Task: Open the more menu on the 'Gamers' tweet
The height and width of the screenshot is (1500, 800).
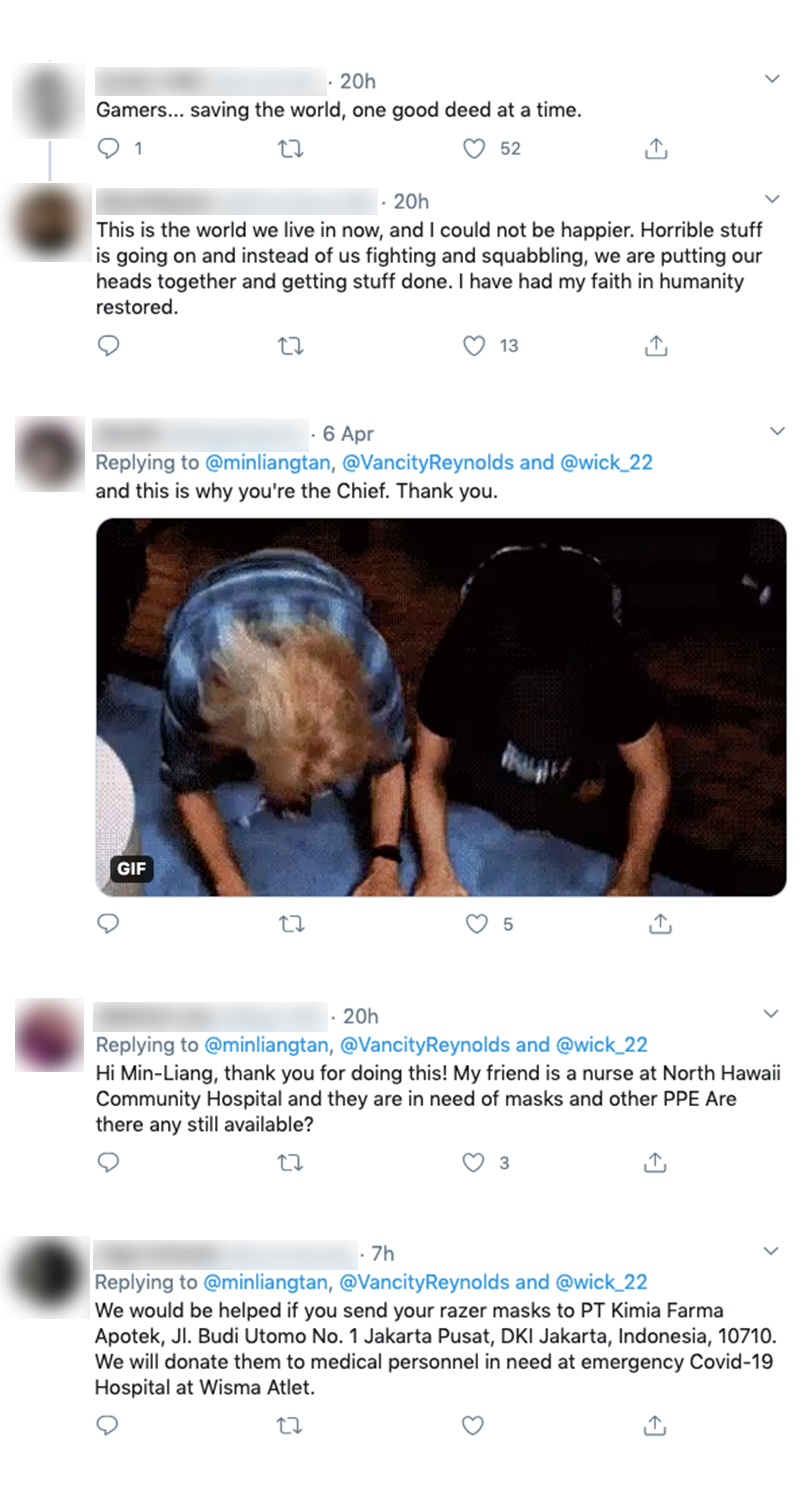Action: 771,79
